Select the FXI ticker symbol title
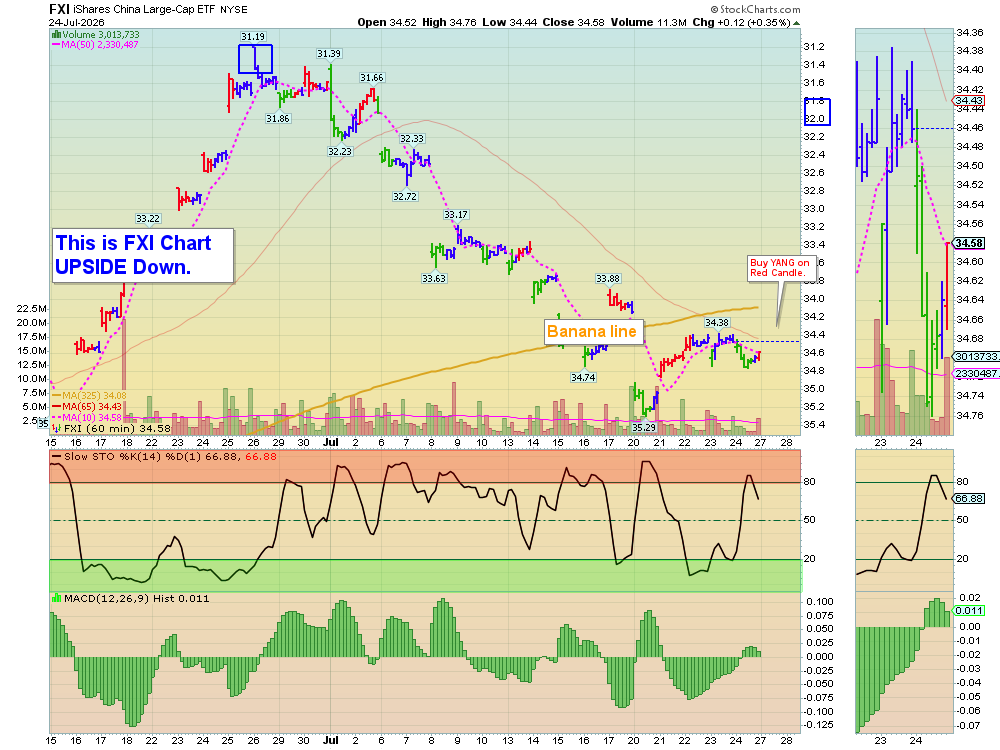This screenshot has width=1000, height=750. (59, 9)
